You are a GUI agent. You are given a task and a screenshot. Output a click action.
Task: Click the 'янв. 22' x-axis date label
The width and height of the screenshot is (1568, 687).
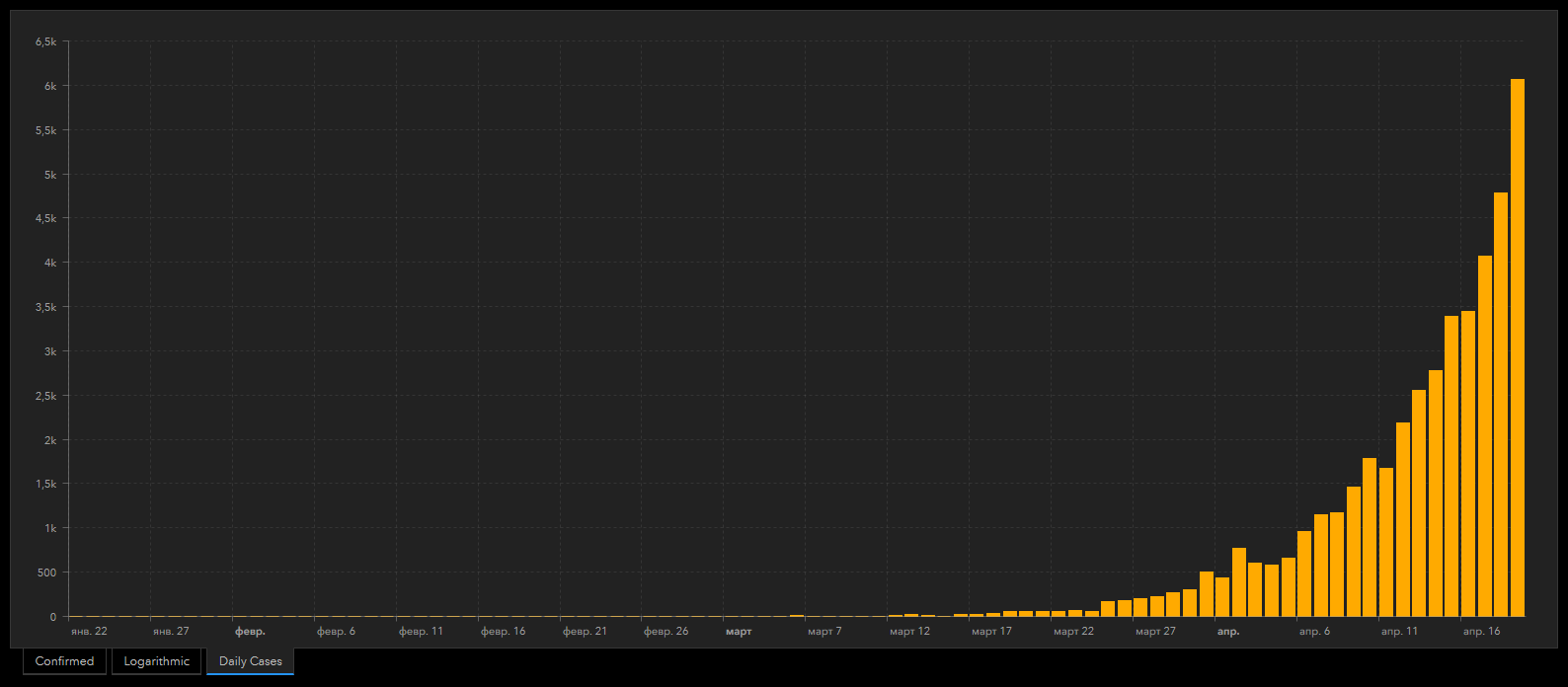pos(89,631)
